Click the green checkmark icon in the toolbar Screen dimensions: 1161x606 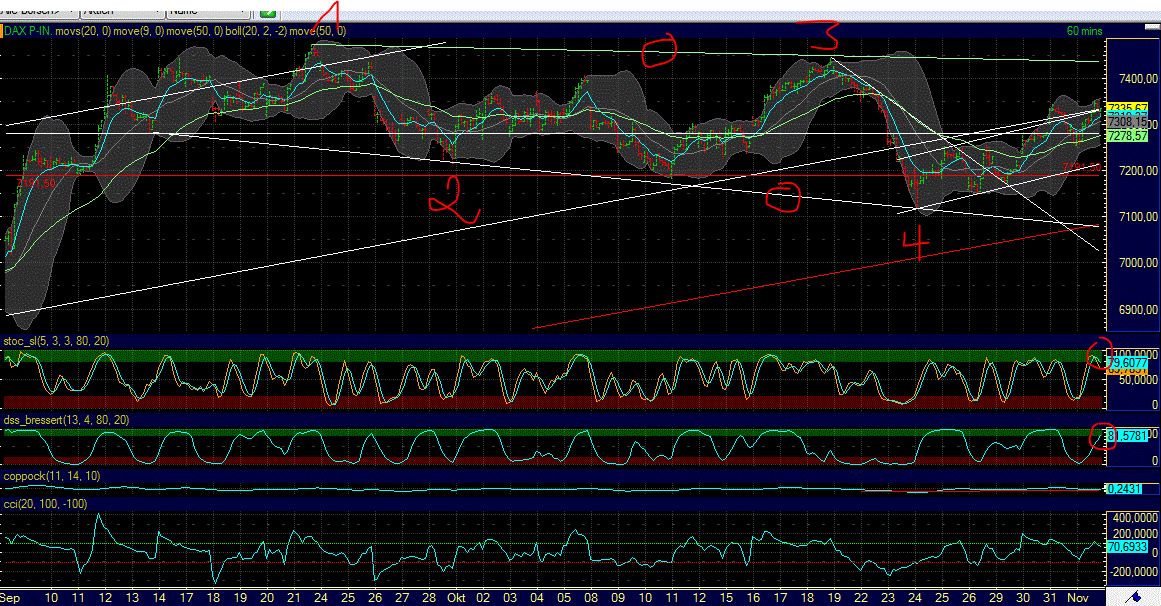(267, 11)
